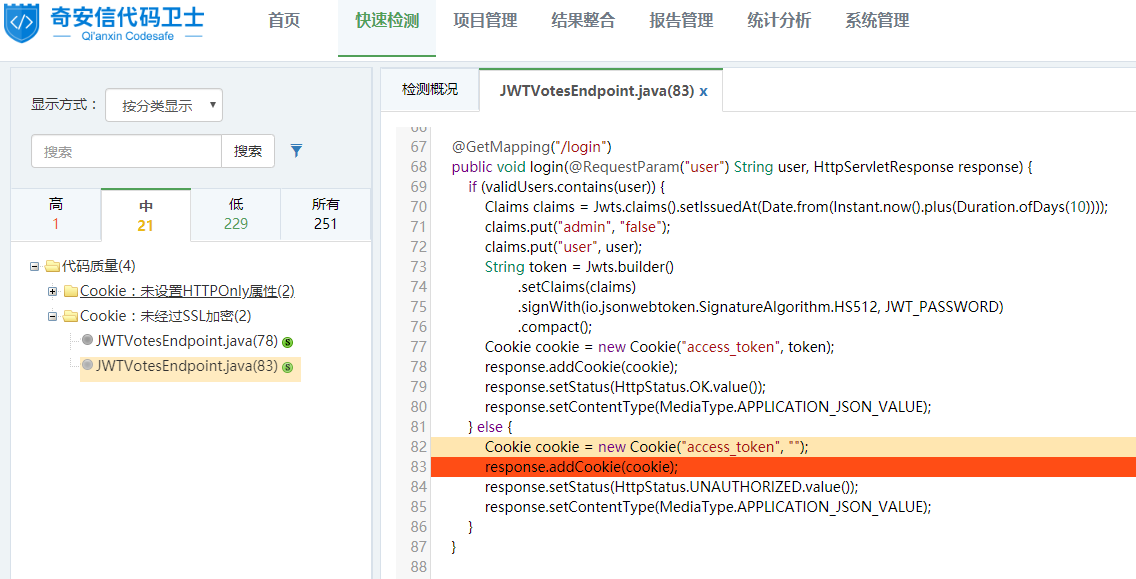Switch to the 检测概况 tab

pyautogui.click(x=430, y=90)
